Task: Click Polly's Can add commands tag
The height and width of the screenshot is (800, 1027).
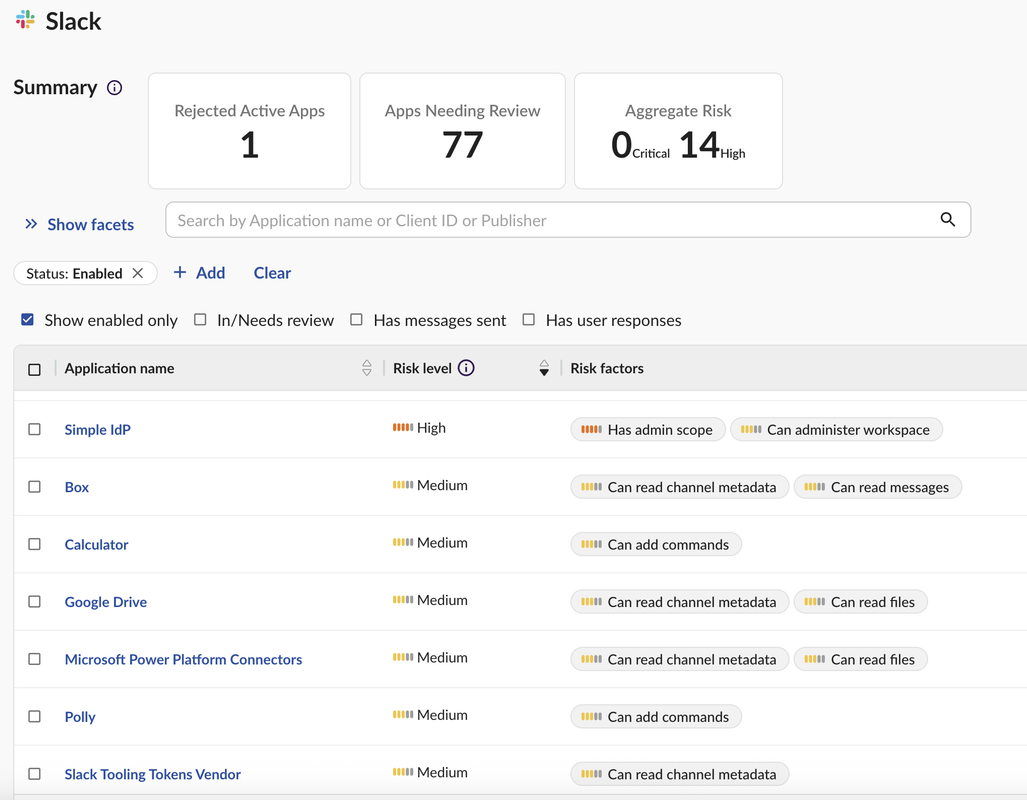Action: click(656, 717)
